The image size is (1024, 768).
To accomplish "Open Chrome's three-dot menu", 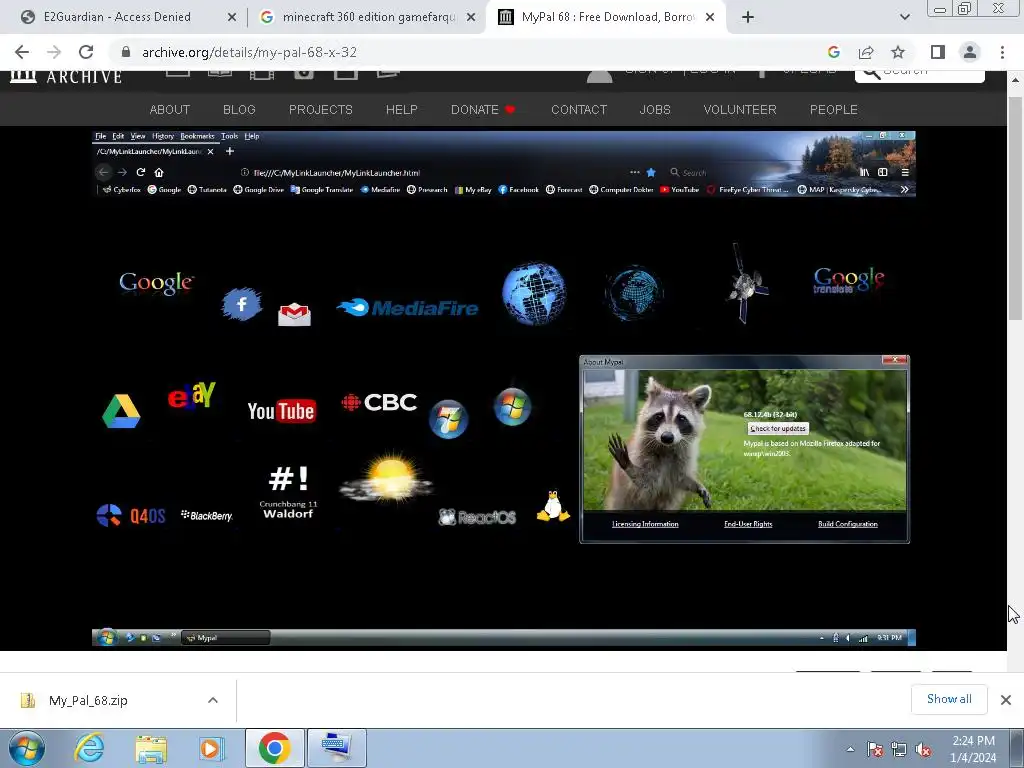I will coord(1002,52).
